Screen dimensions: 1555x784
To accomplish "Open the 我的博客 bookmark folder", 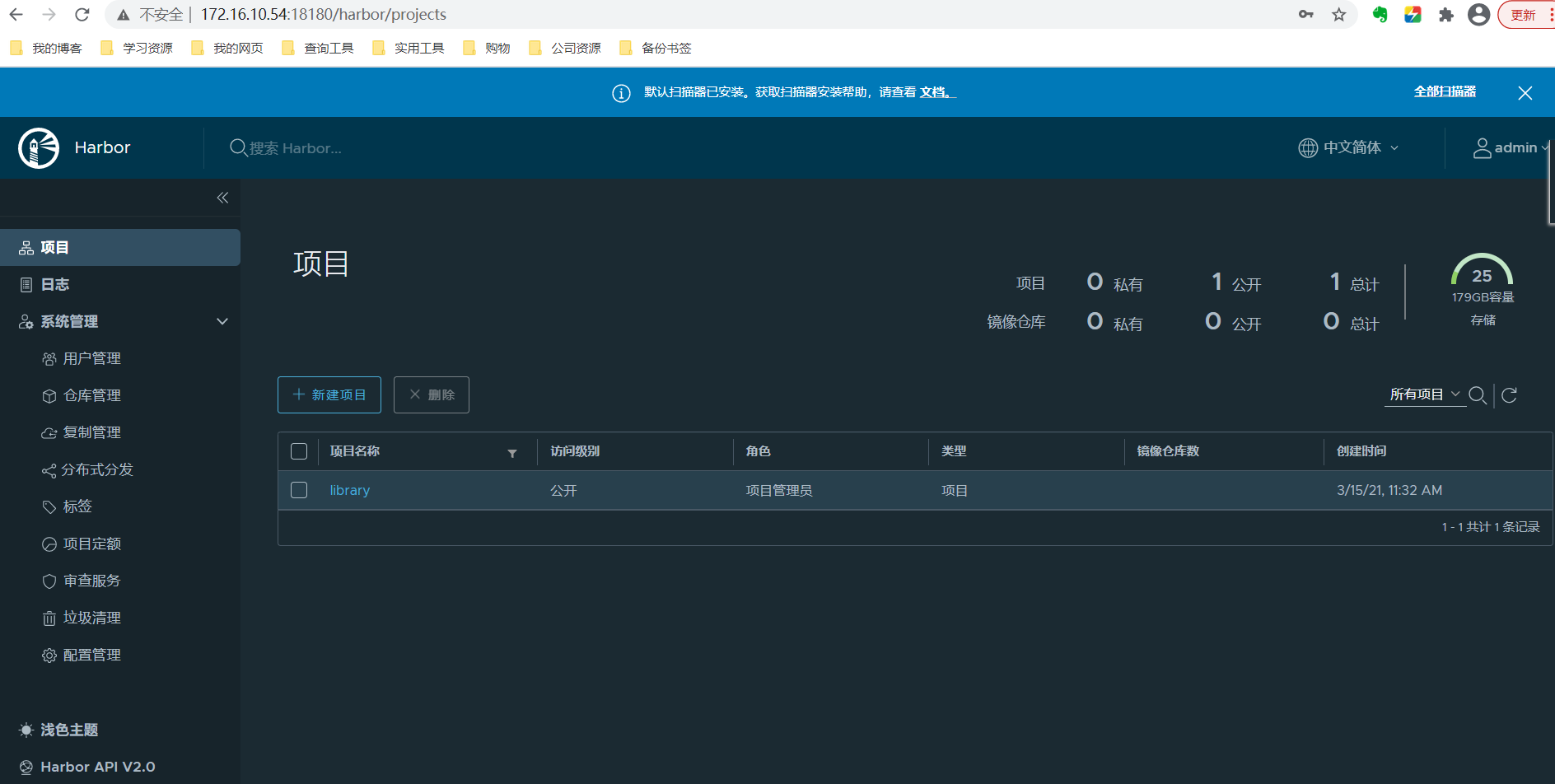I will [47, 48].
